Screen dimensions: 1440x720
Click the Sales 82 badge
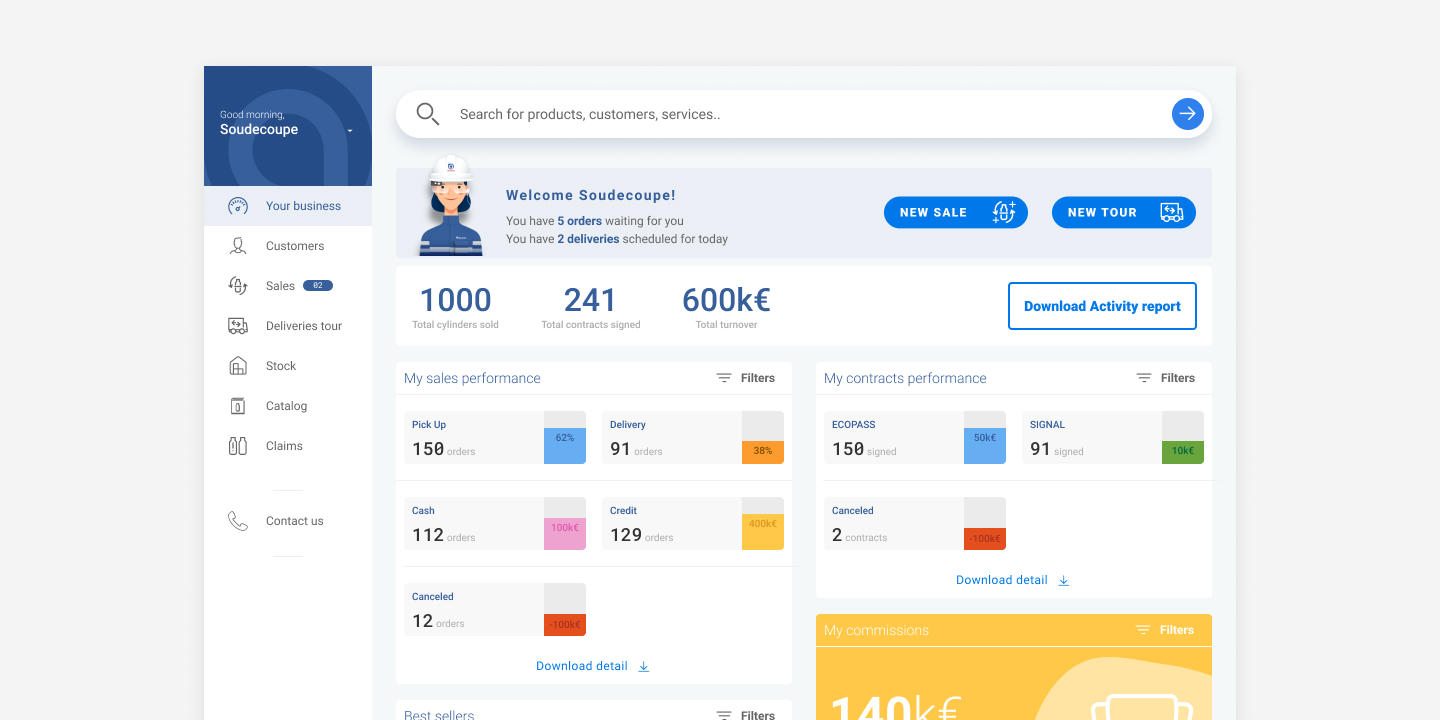tap(318, 286)
